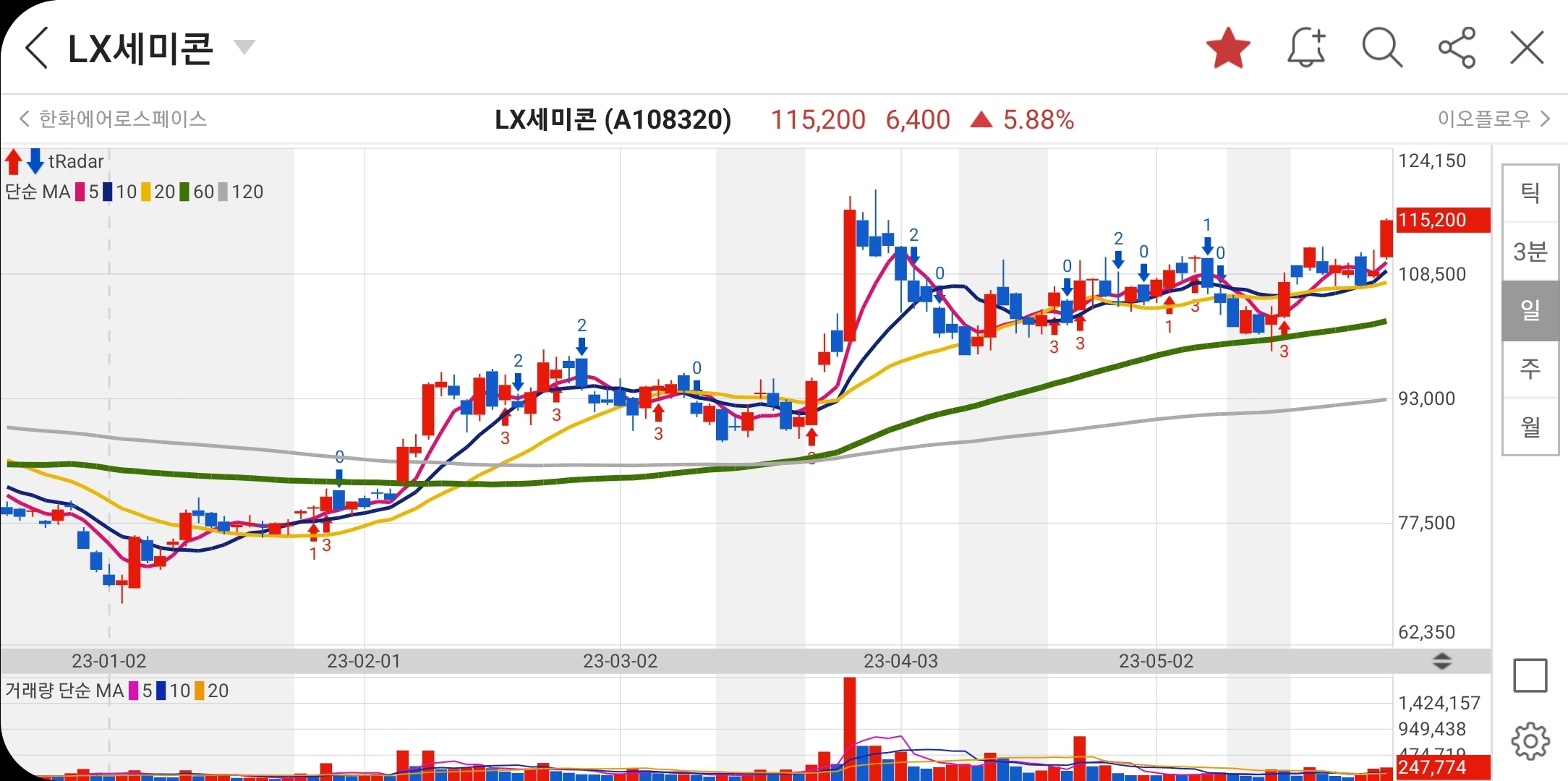Click the volume tag 247,774

point(1443,767)
